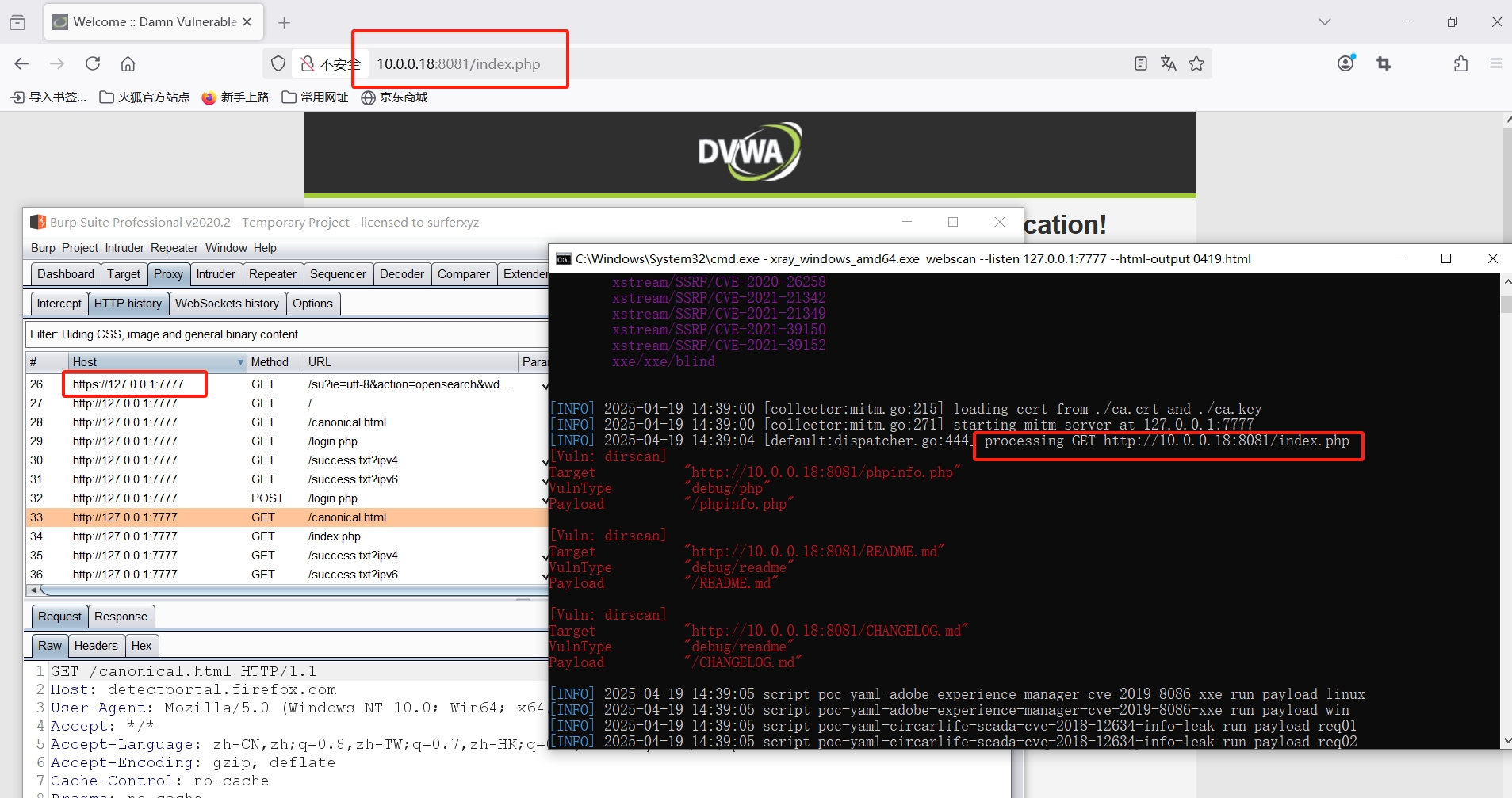Sort by the # column header

click(x=47, y=362)
